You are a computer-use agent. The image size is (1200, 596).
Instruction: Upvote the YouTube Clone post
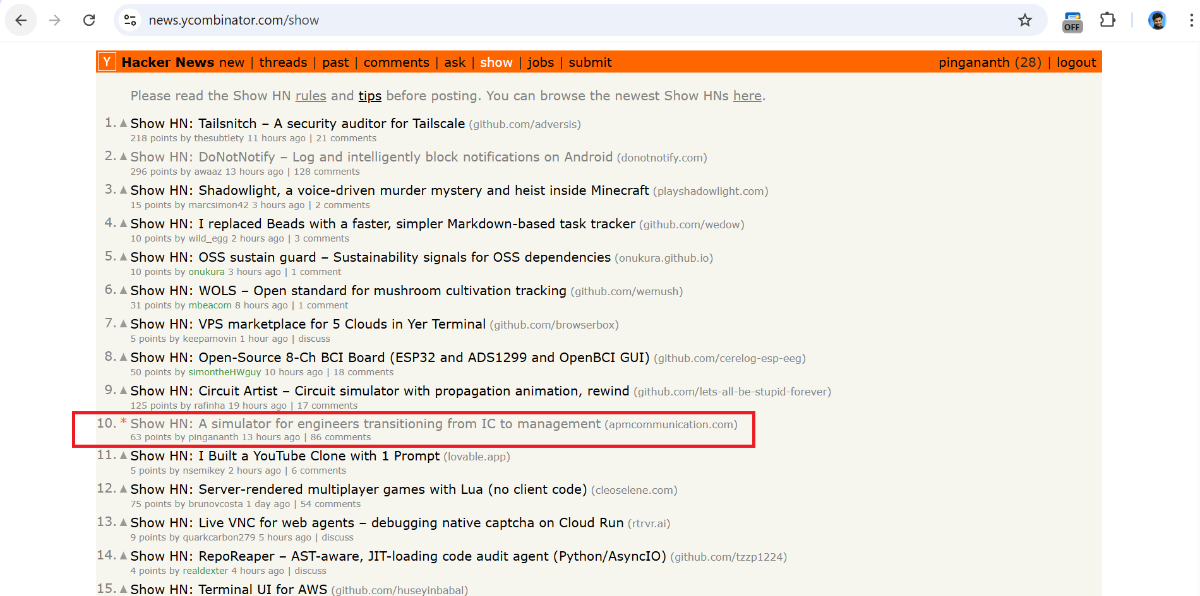124,456
